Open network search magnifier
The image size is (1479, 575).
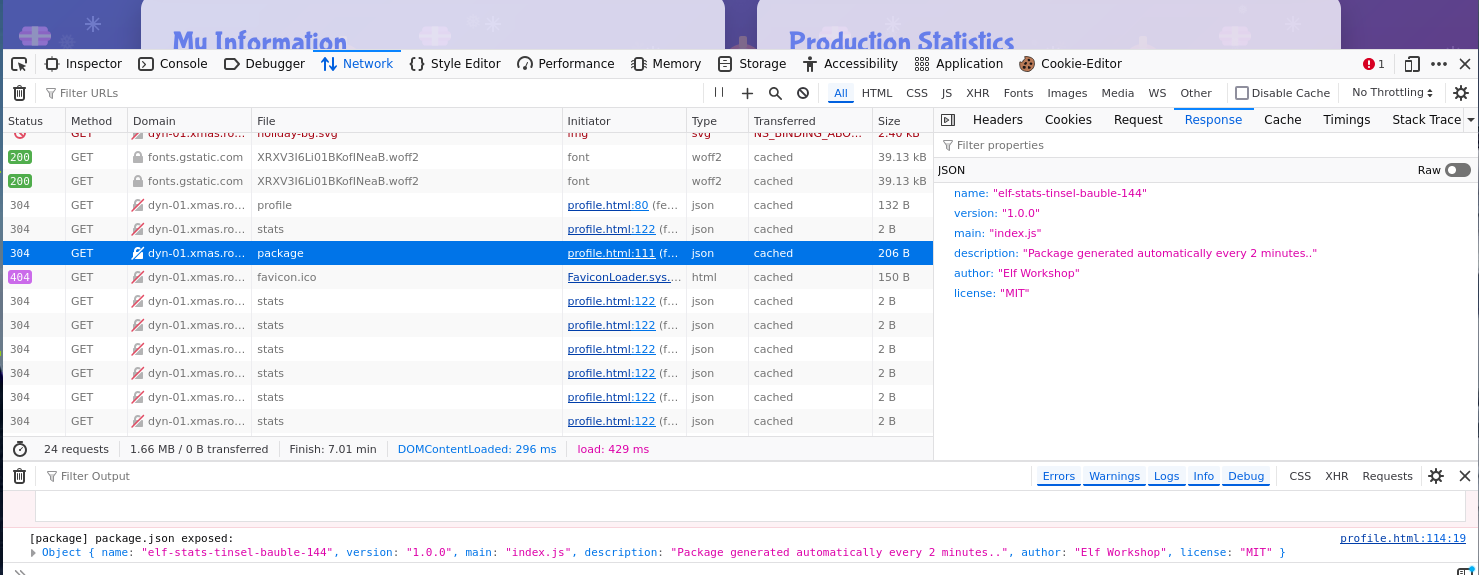(775, 93)
